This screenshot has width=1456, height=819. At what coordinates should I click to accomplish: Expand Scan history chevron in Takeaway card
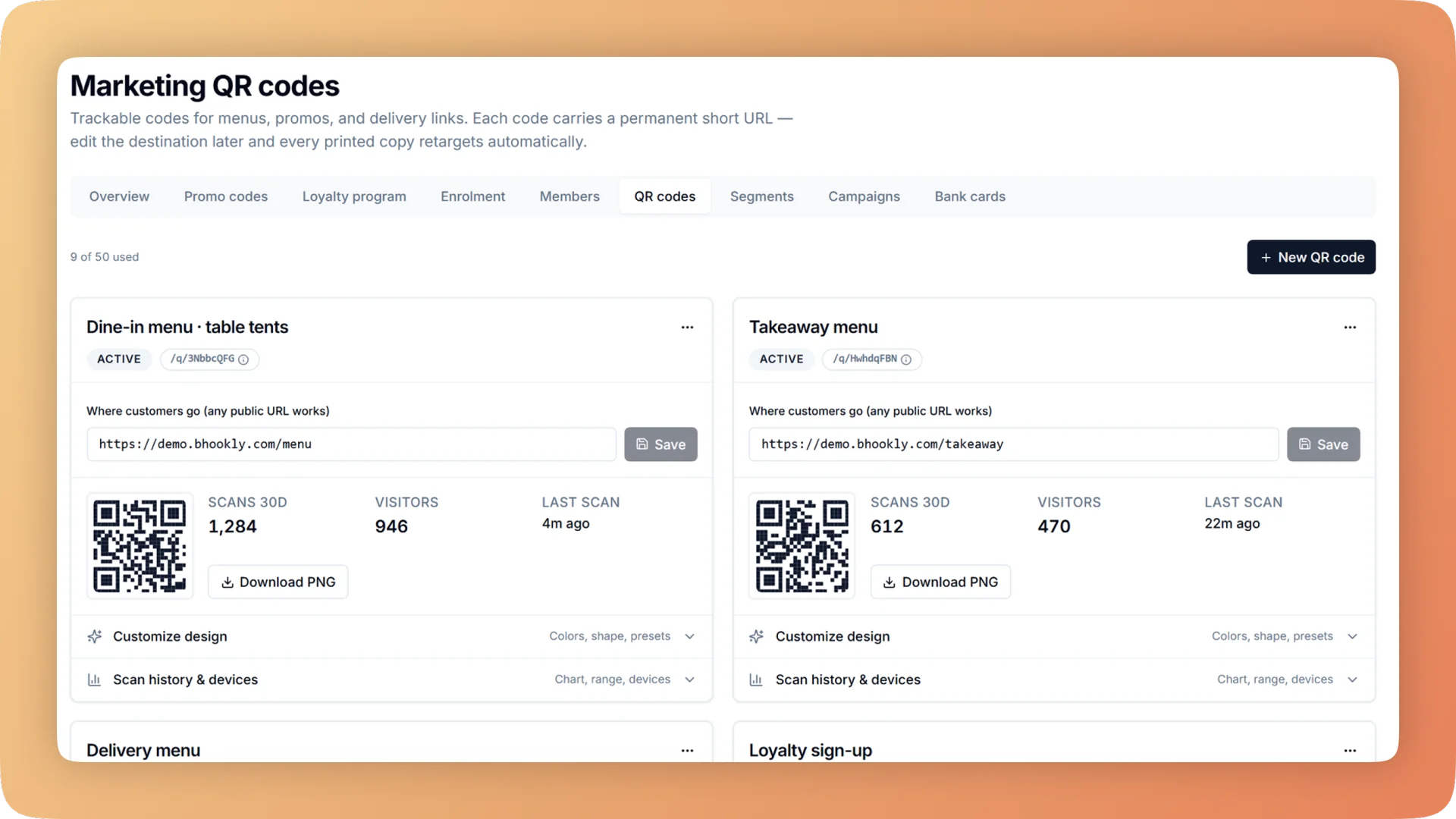click(1352, 679)
